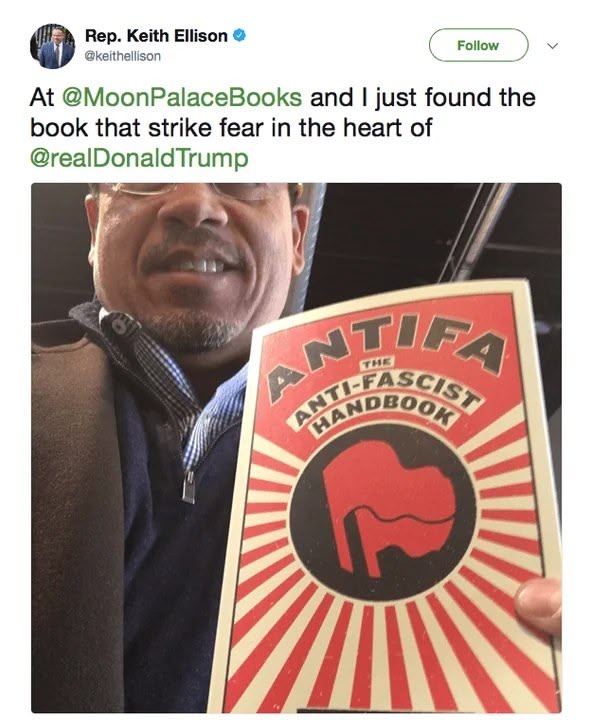Open the @MoonPalaceBooks mention
The width and height of the screenshot is (591, 720).
click(x=181, y=98)
